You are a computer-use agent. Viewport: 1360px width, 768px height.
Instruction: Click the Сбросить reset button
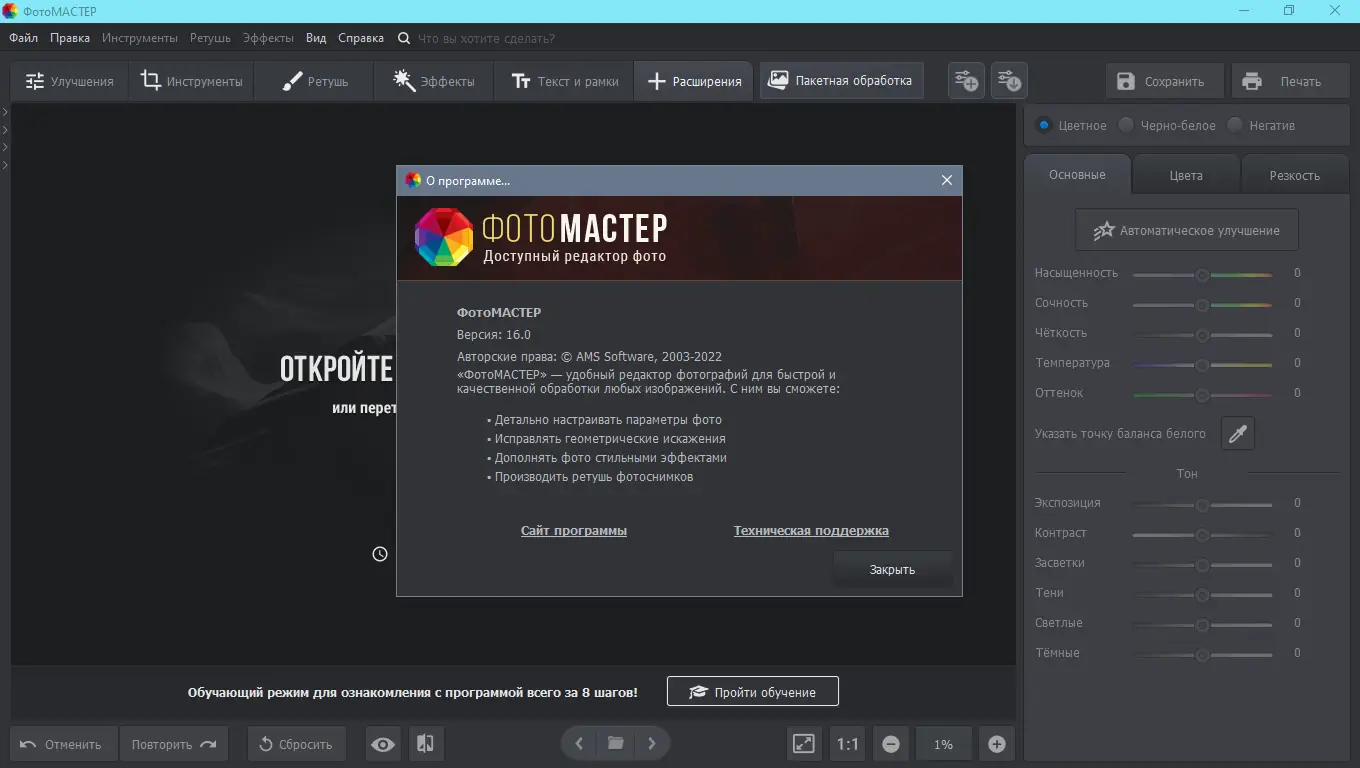coord(296,744)
